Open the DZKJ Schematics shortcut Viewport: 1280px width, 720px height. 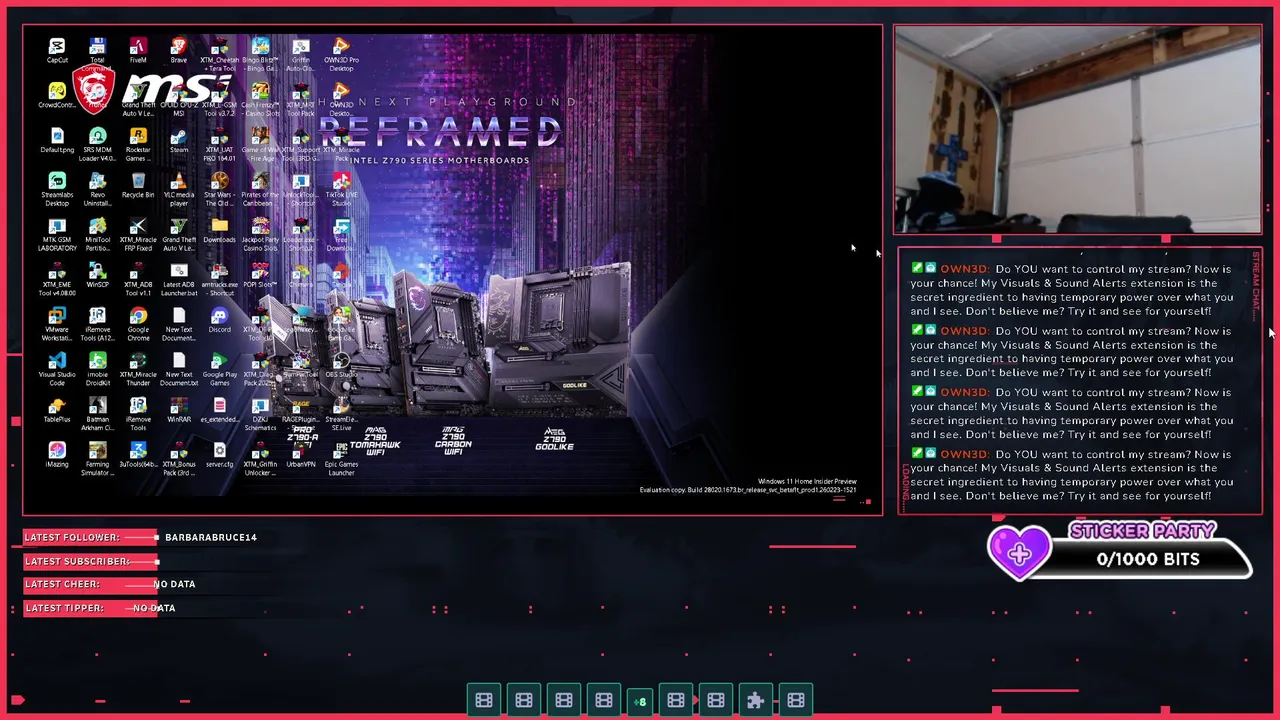pos(260,415)
